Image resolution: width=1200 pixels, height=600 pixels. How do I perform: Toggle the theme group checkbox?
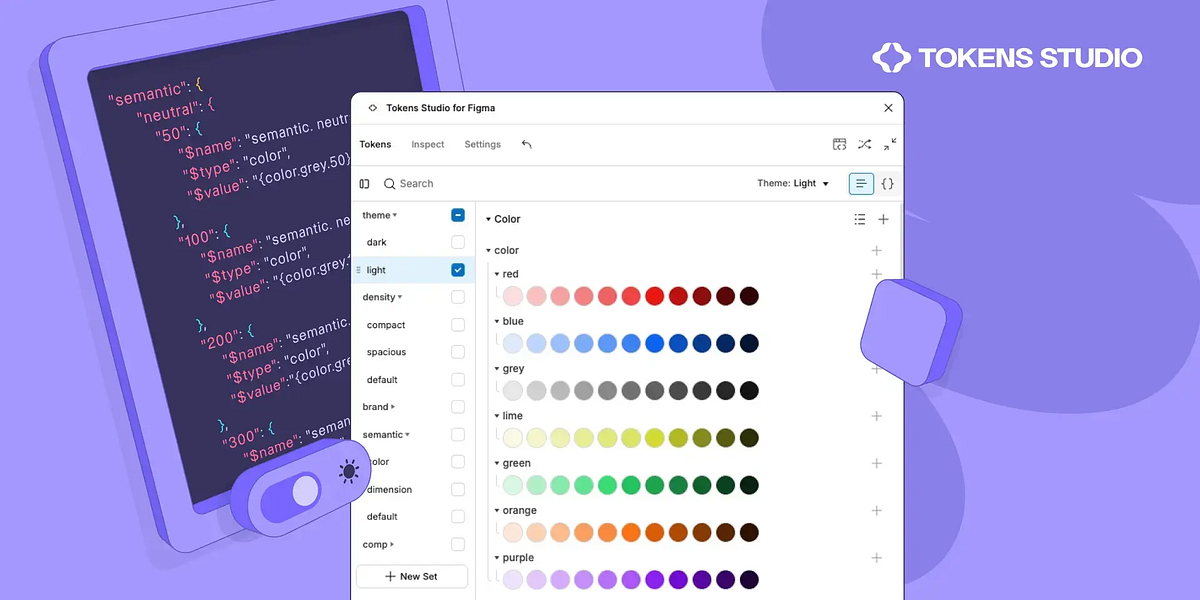(x=458, y=215)
